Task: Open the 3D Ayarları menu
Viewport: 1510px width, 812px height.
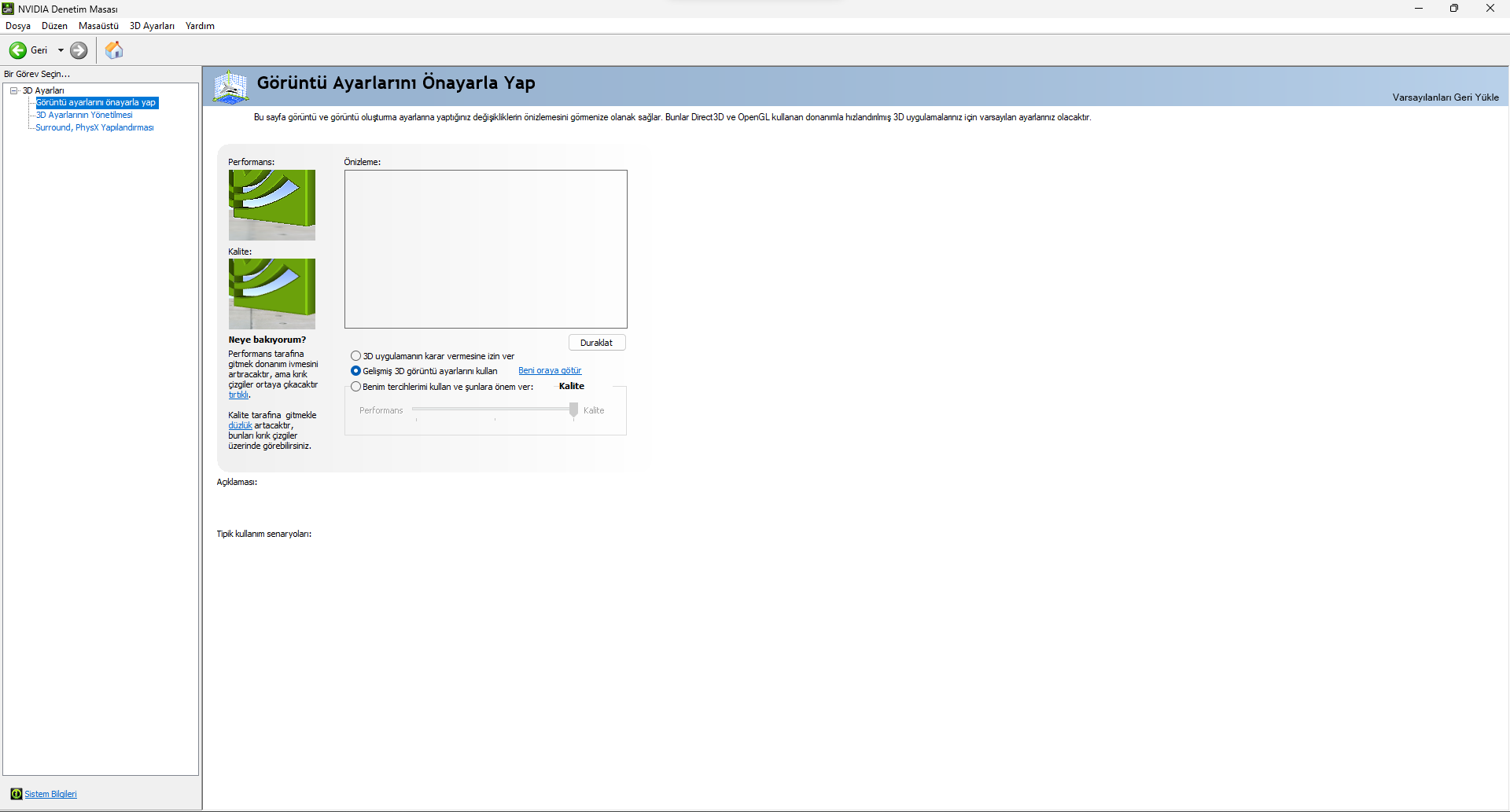Action: point(152,26)
